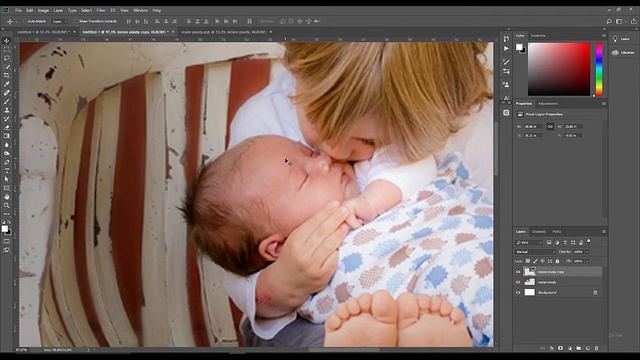
Task: Select the Gradient tool
Action: [x=7, y=136]
